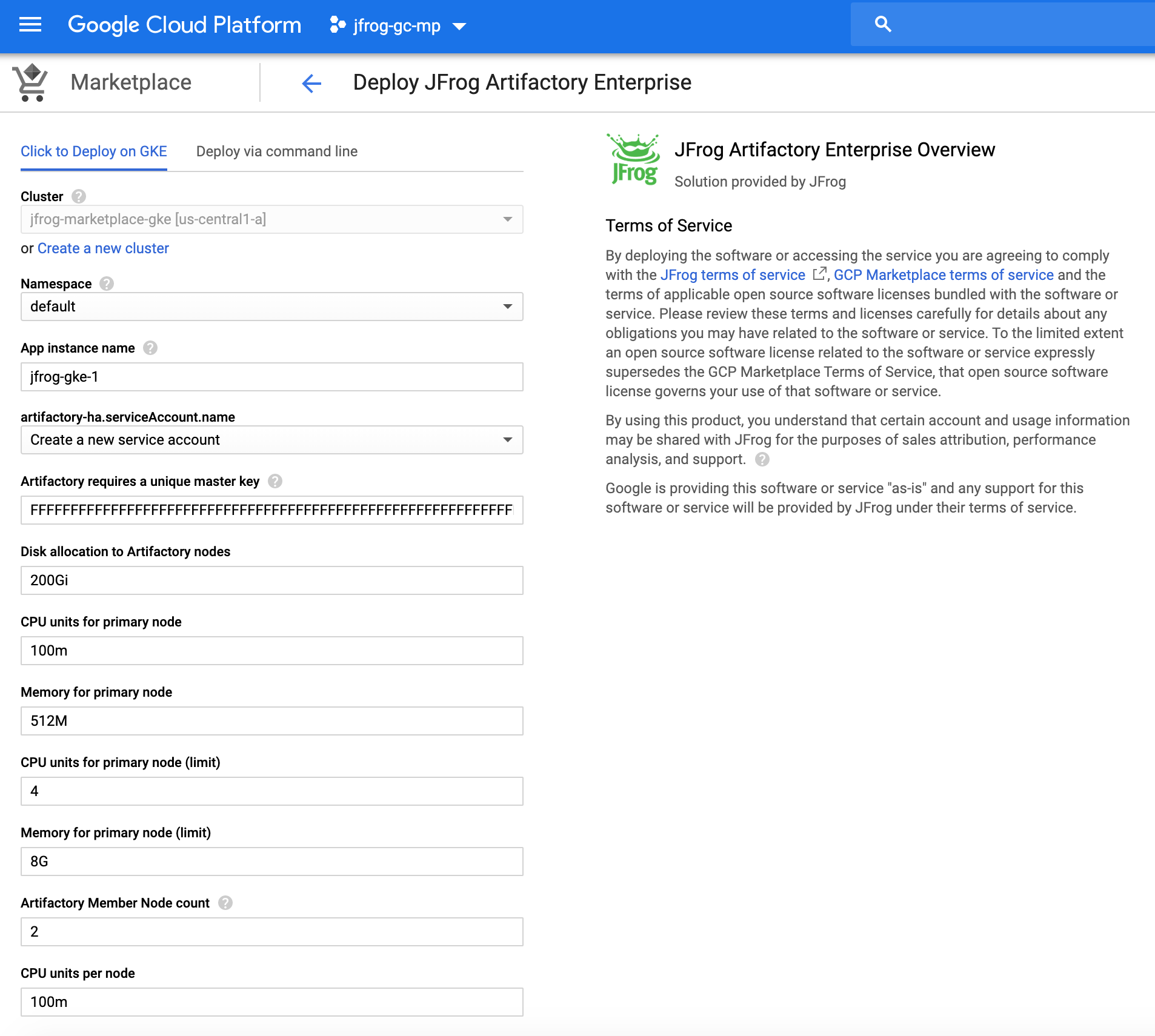Click help icon beside master key label
This screenshot has height=1036, width=1155.
(x=275, y=481)
